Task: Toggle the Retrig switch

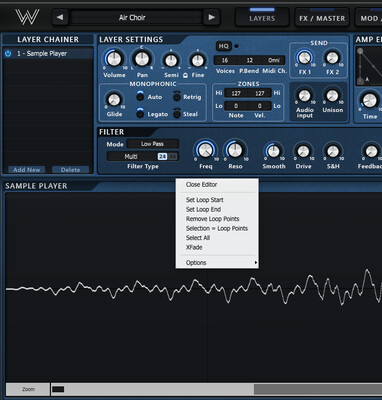Action: tap(177, 96)
